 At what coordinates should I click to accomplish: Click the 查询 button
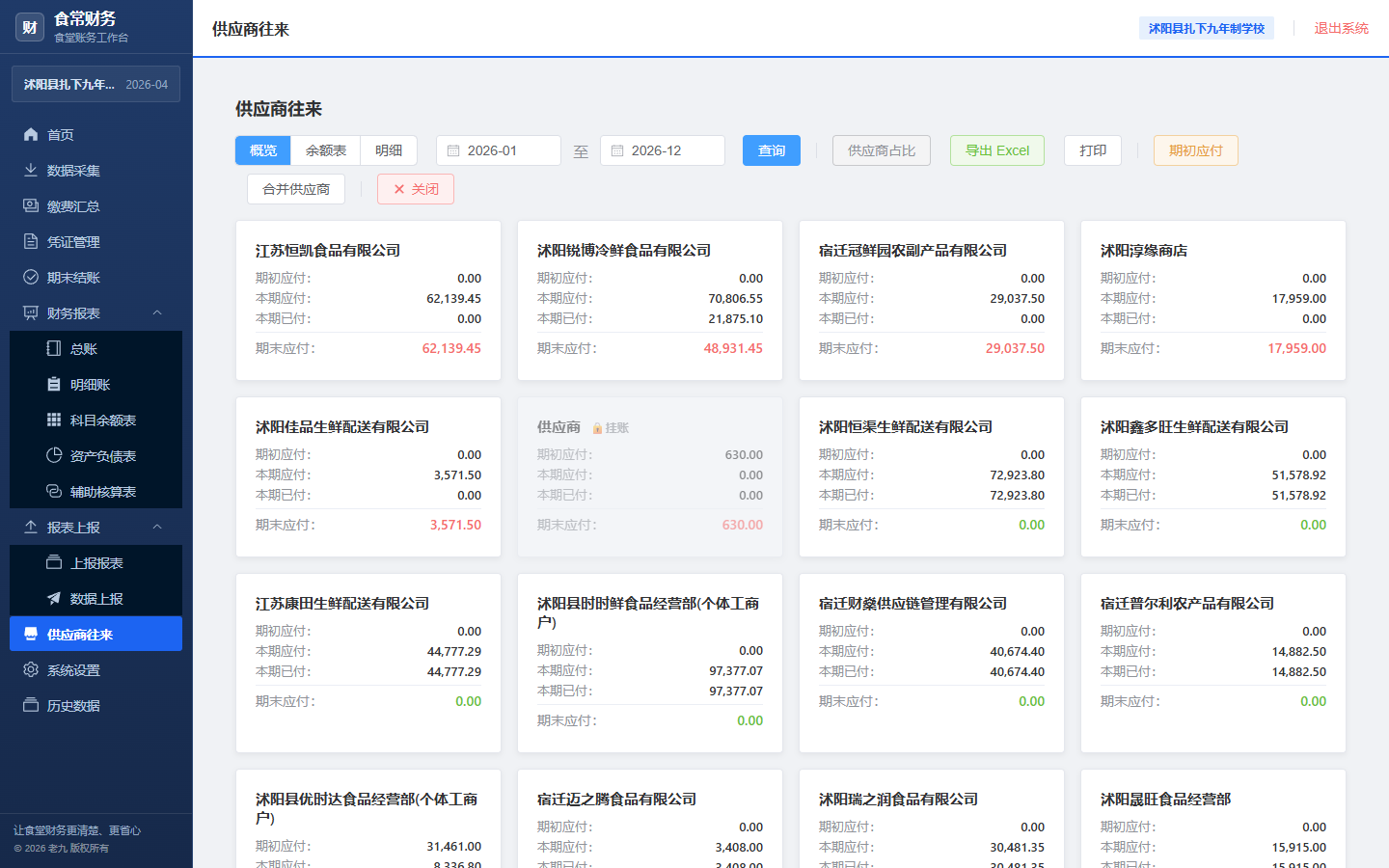772,150
